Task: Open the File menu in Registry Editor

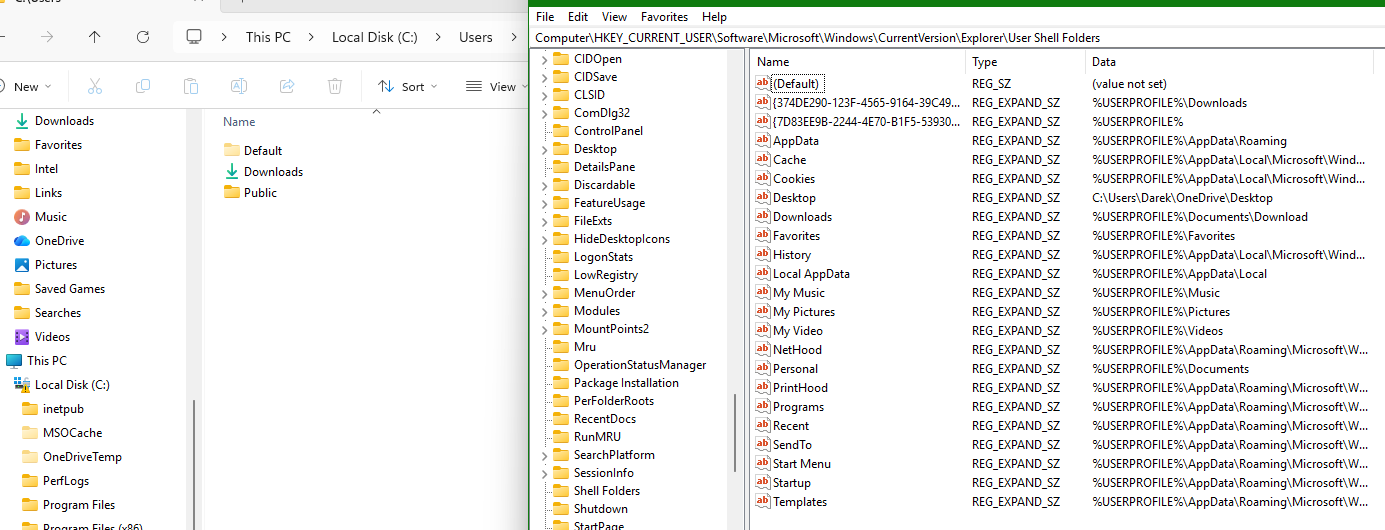Action: [x=545, y=17]
